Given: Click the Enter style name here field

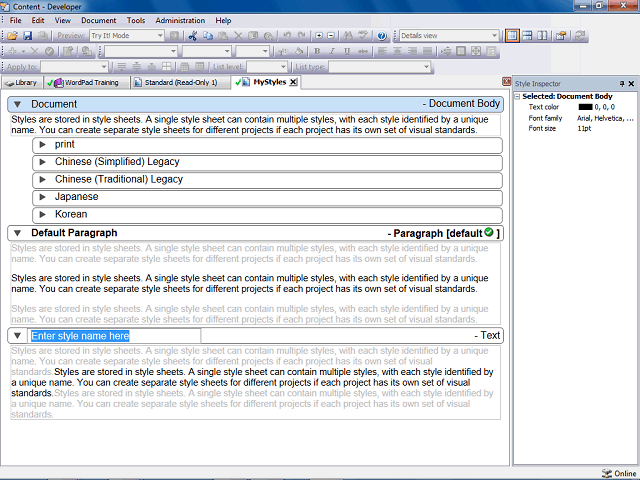Looking at the screenshot, I should coord(115,336).
